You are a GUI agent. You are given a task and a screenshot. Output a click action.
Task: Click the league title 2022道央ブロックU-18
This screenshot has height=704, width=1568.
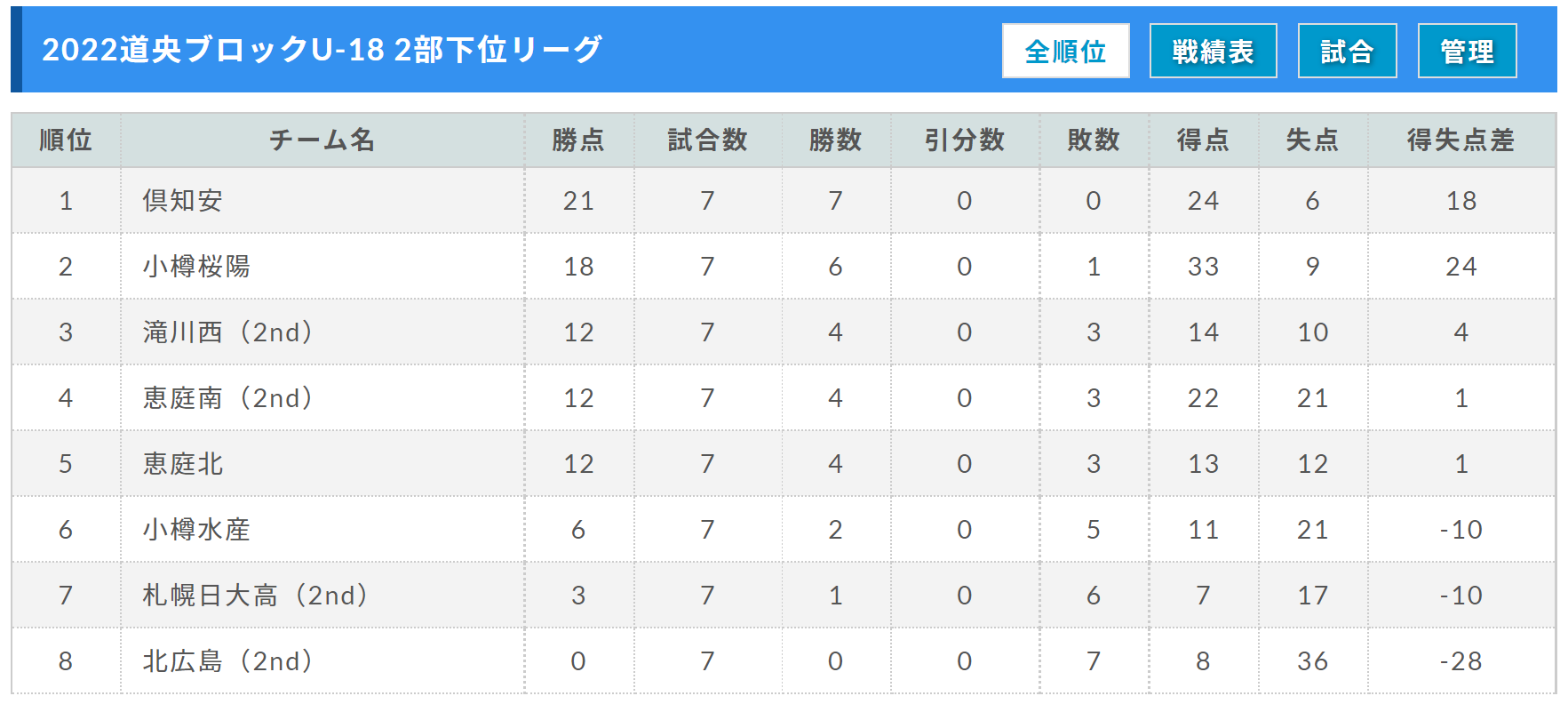[x=213, y=50]
